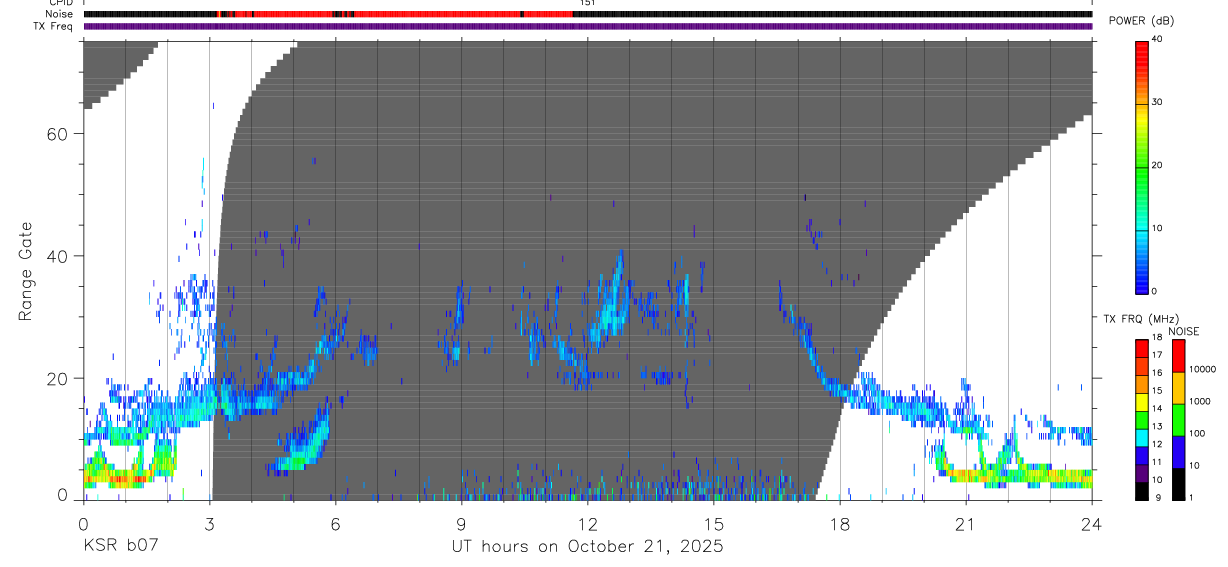This screenshot has height=567, width=1228.
Task: Click the 'TX Freq' row label
Action: tap(55, 25)
